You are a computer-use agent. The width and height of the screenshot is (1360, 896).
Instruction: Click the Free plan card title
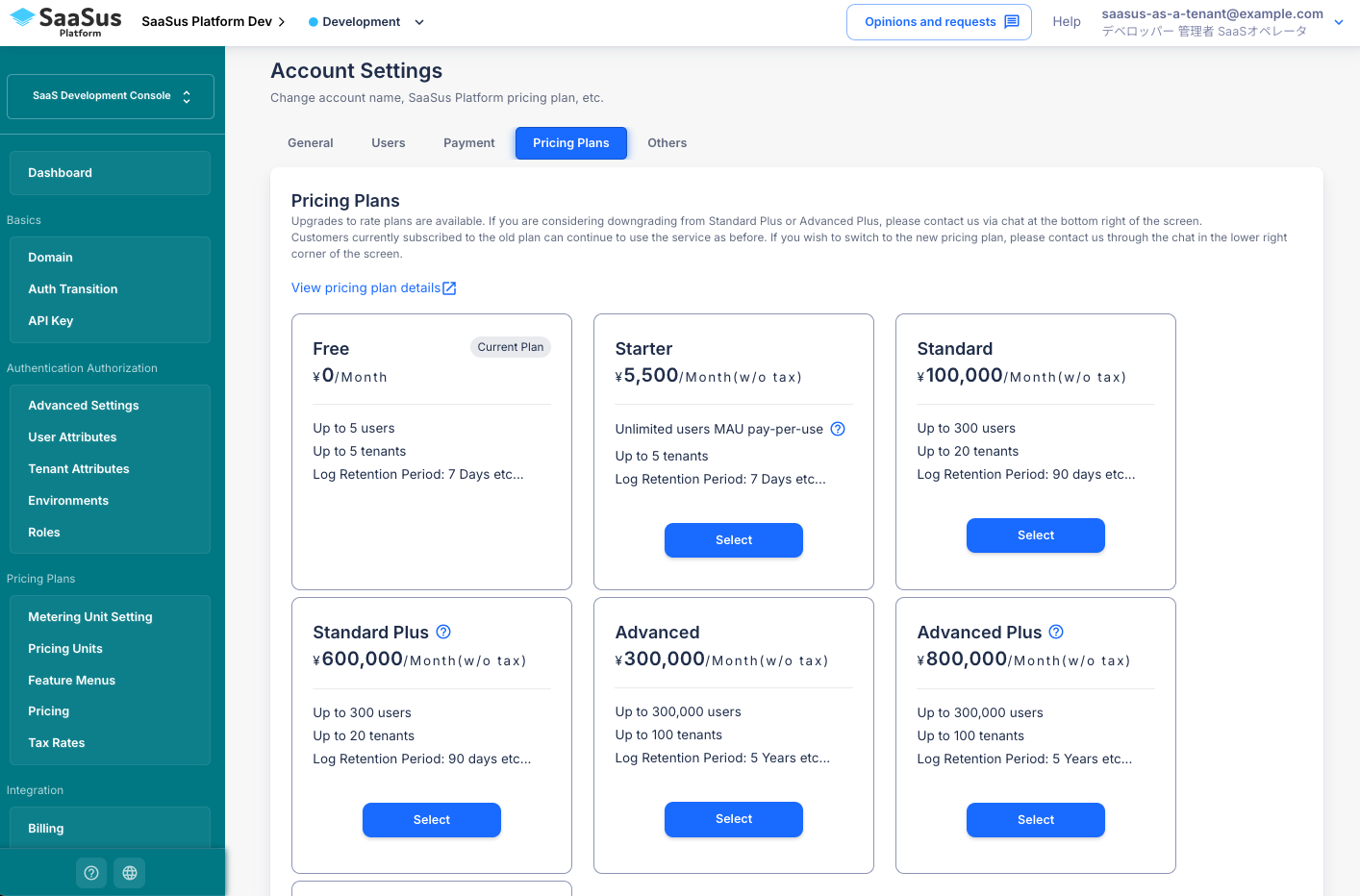click(331, 349)
